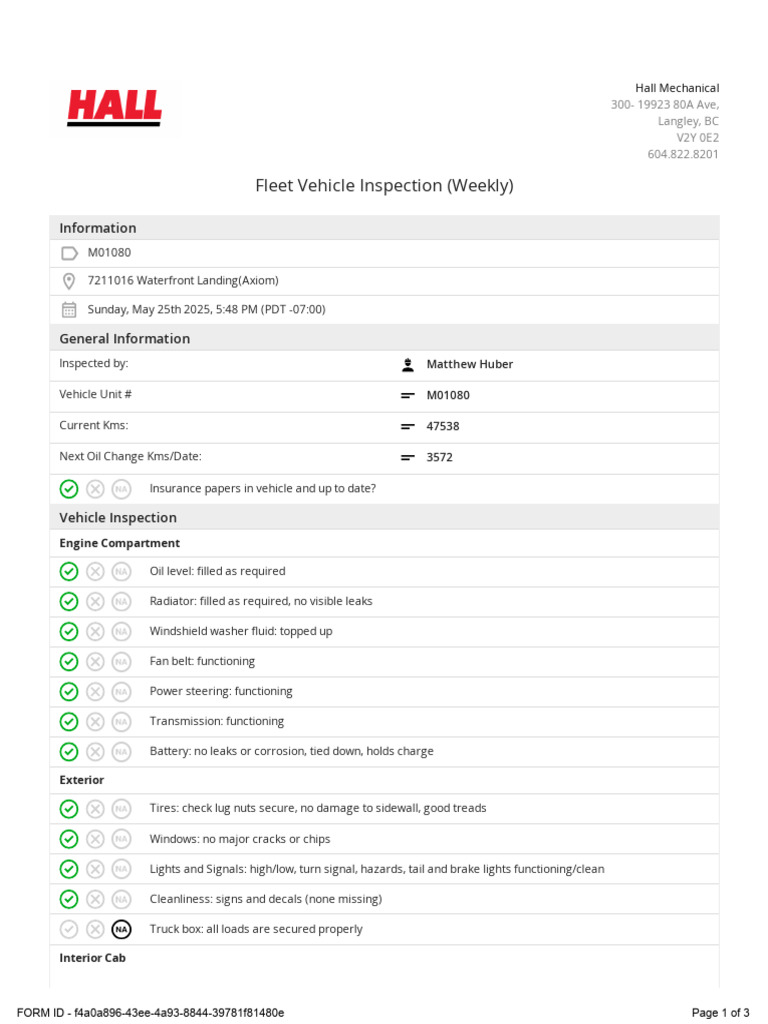768x1024 pixels.
Task: Click the inspector person icon
Action: (408, 365)
